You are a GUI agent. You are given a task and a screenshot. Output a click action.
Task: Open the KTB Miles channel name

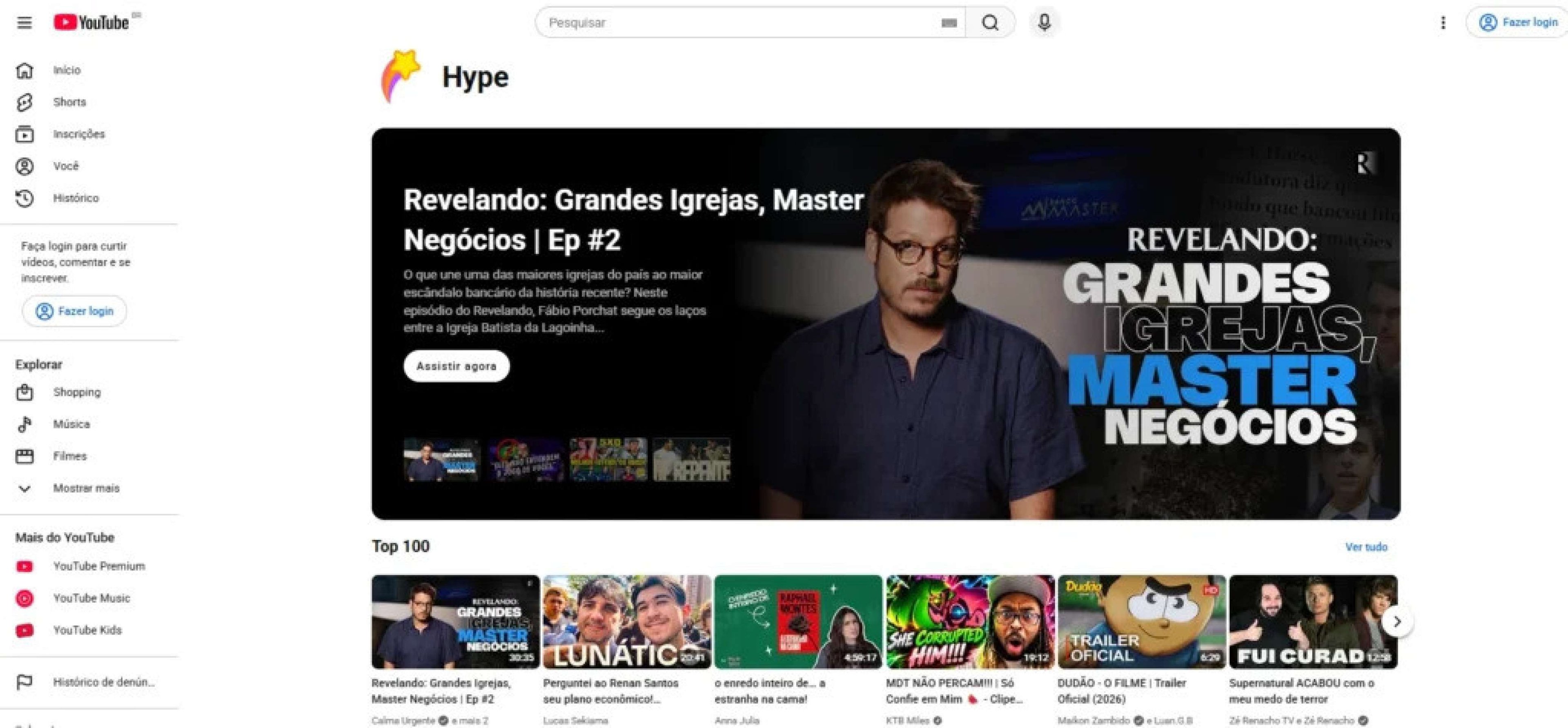point(908,721)
